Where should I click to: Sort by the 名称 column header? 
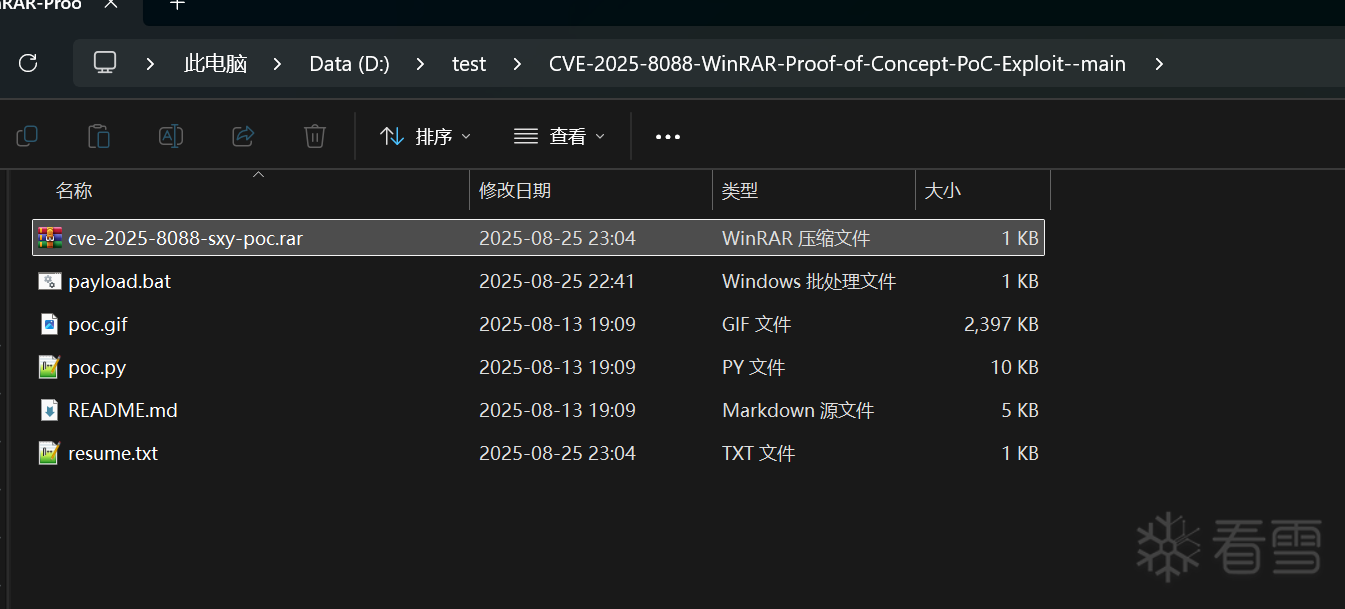74,190
